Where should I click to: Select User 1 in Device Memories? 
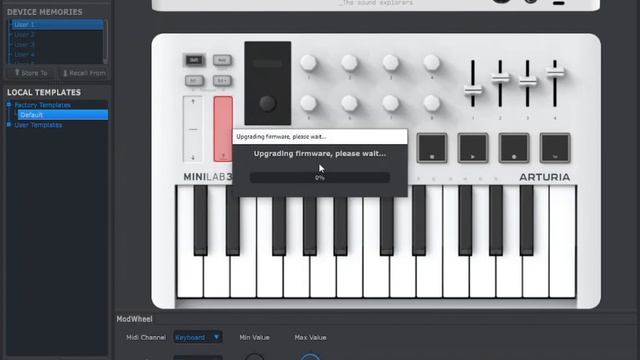pos(57,24)
